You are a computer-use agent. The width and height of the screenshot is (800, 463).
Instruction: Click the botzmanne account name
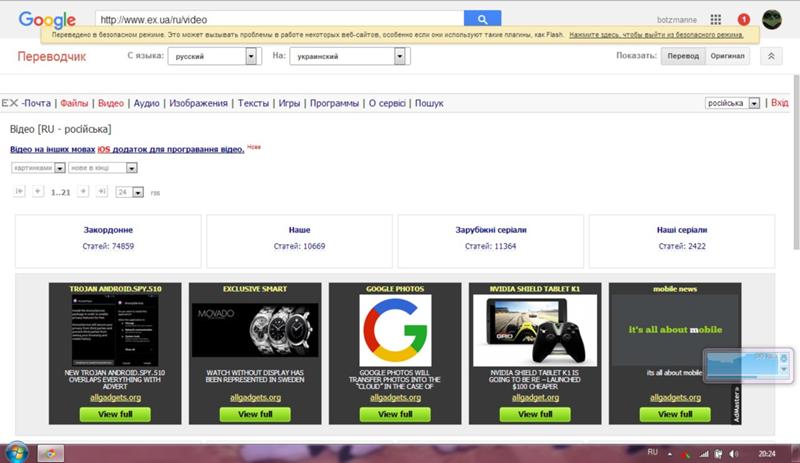[x=677, y=20]
